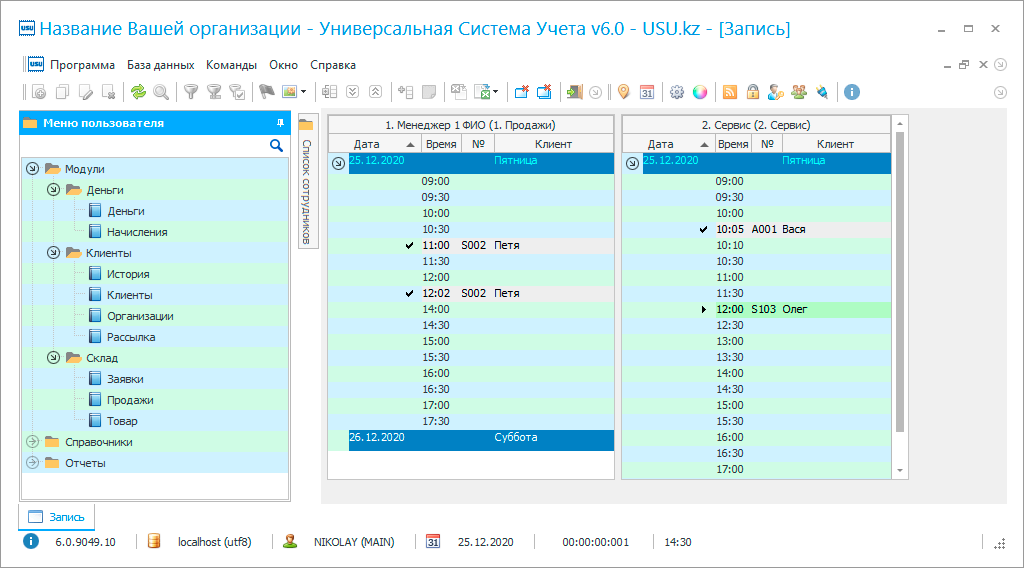Pin the Меню пользователя panel
Screen dimensions: 1024x568
click(280, 123)
